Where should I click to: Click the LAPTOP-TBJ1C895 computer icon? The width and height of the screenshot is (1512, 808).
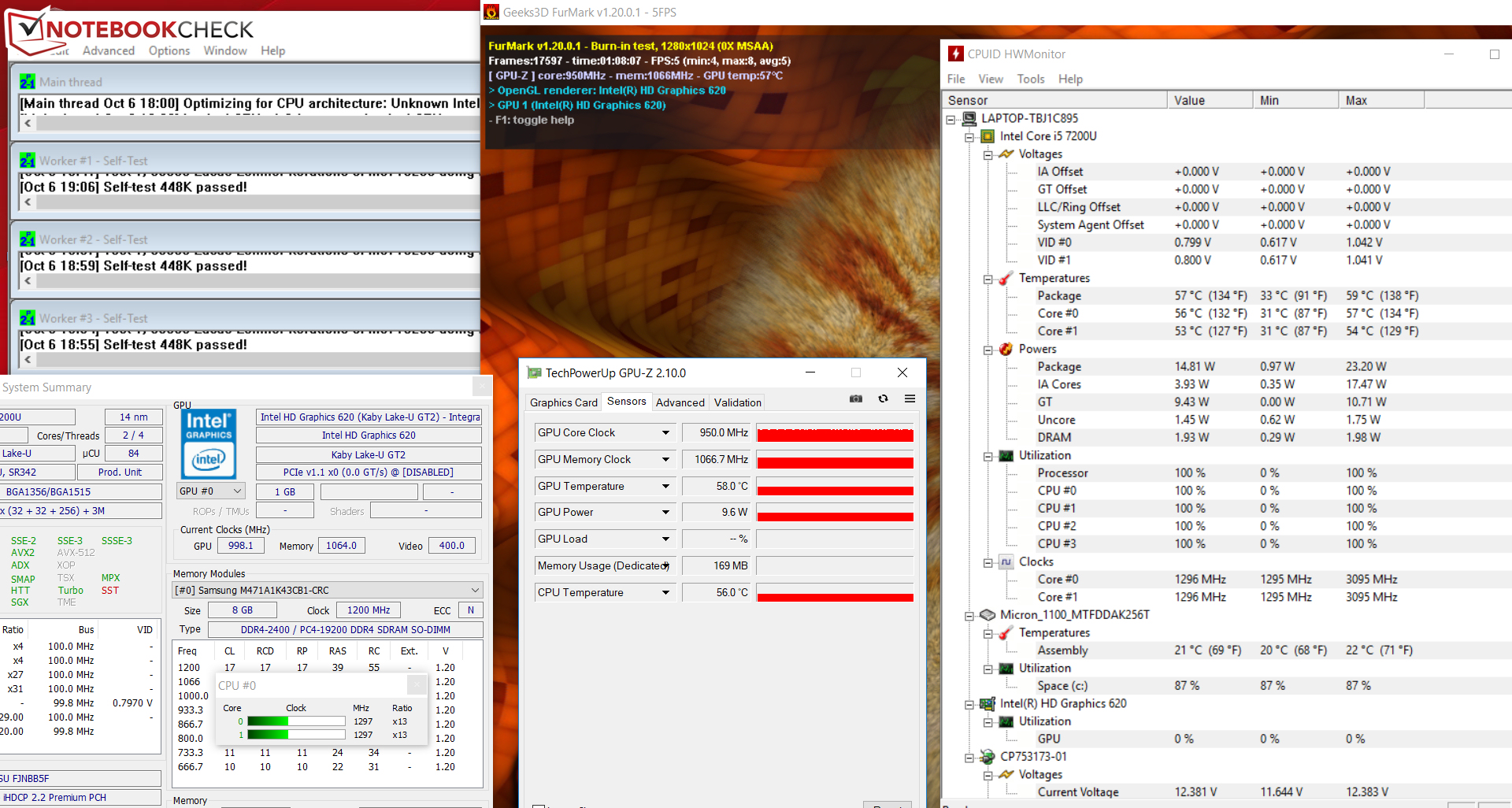click(x=969, y=119)
